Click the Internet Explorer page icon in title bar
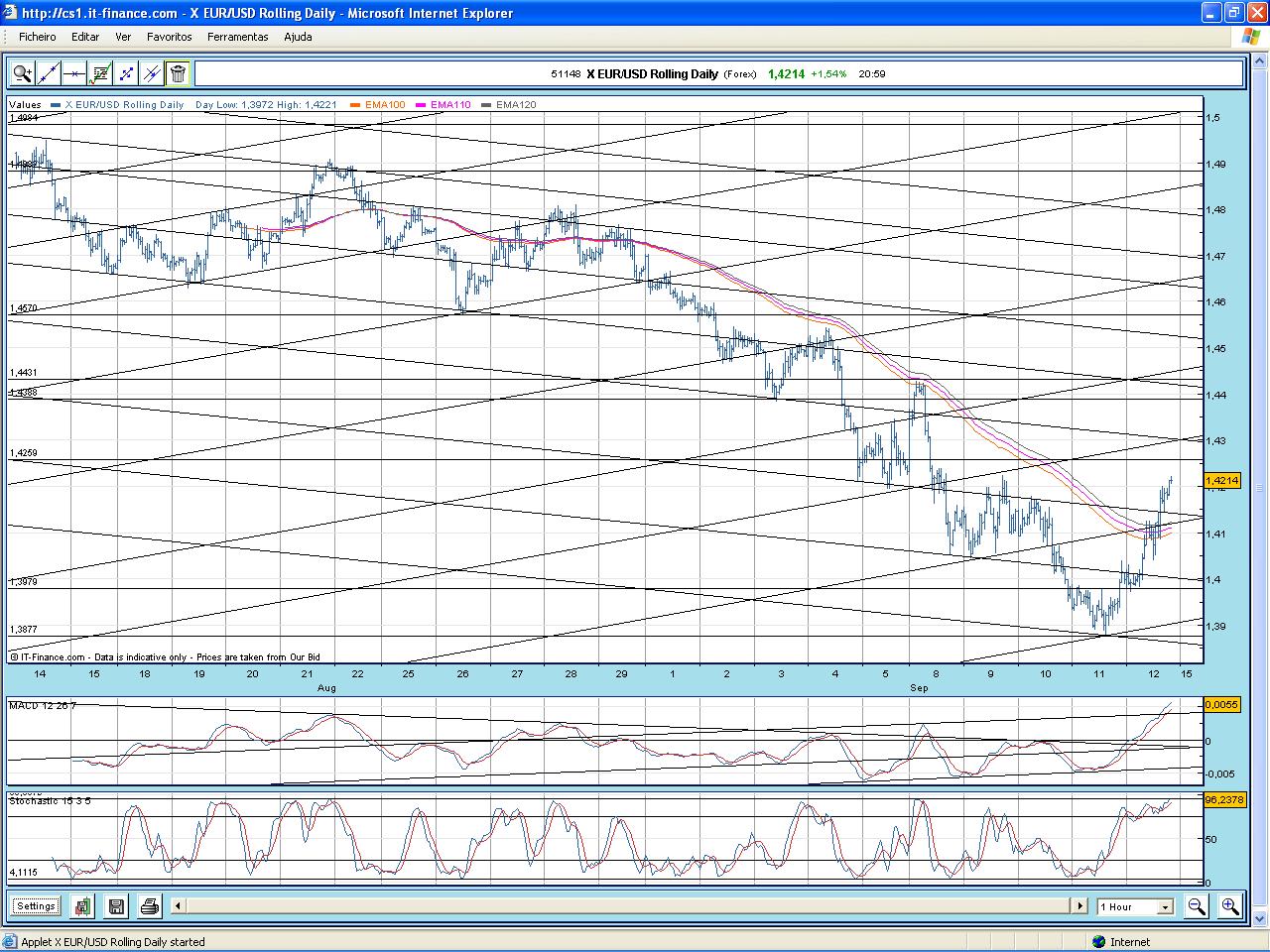 [11, 13]
